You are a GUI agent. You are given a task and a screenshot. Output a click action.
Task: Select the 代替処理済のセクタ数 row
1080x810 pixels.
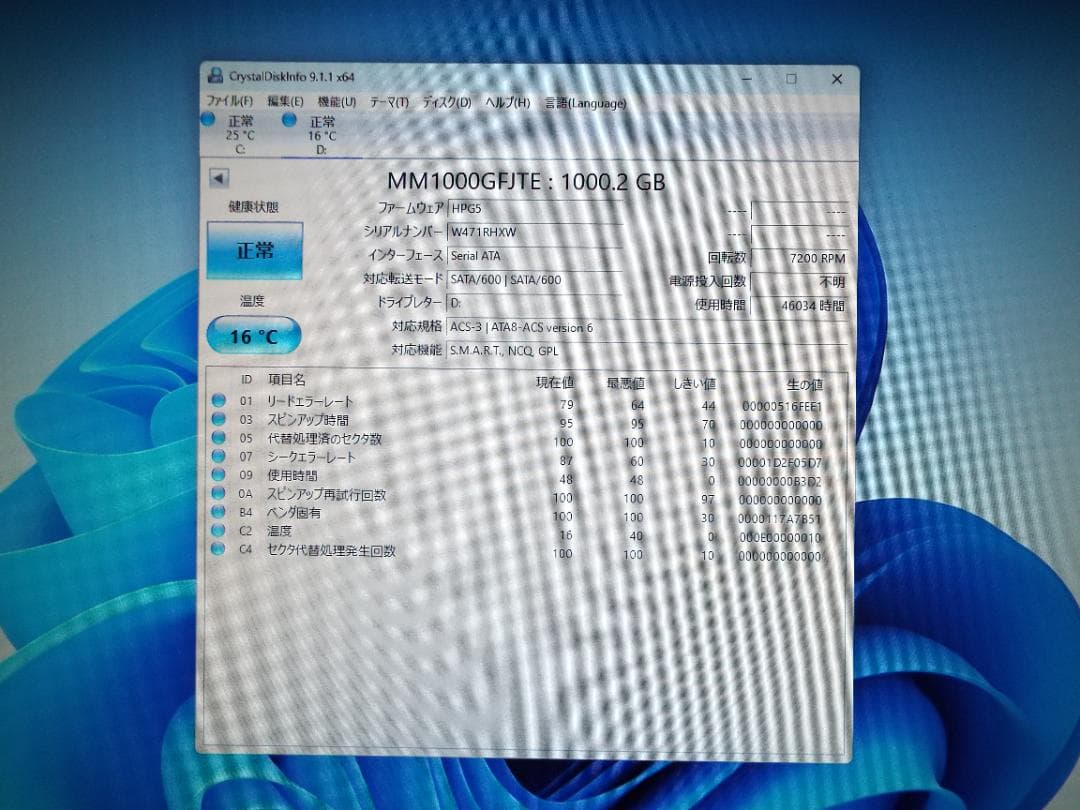click(326, 440)
